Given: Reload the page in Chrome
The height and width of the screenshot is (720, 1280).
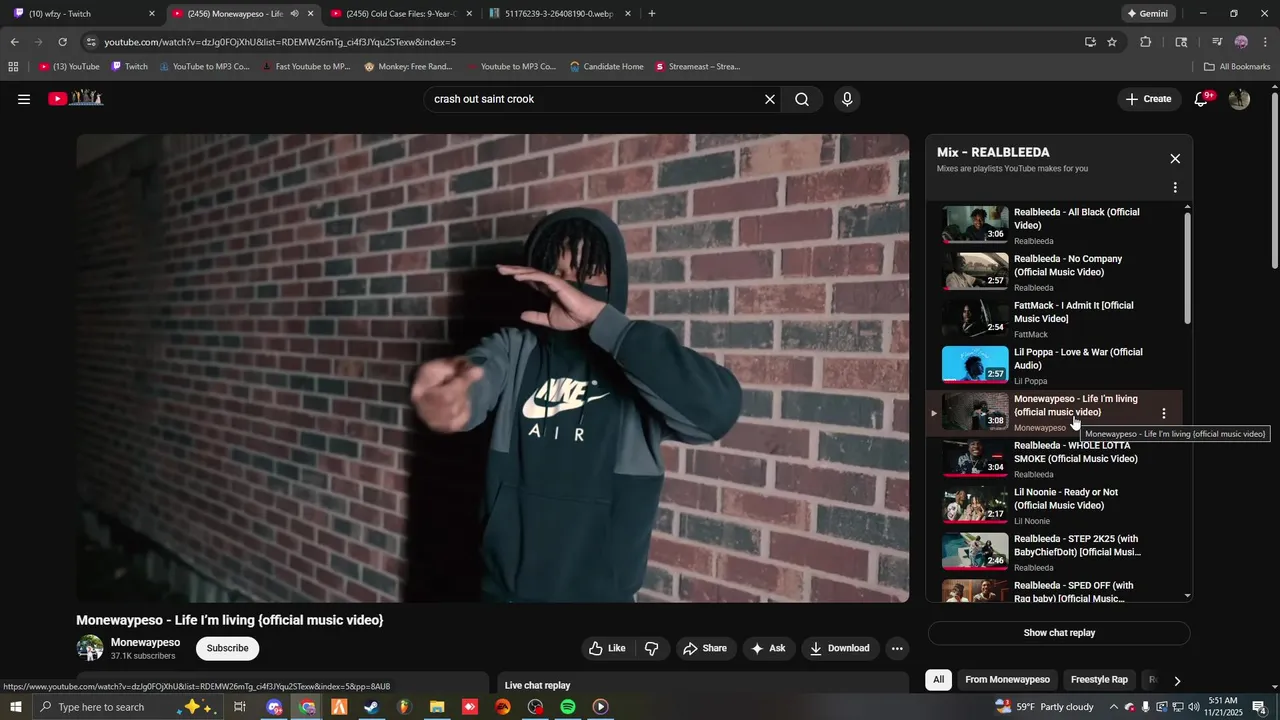Looking at the screenshot, I should point(62,42).
